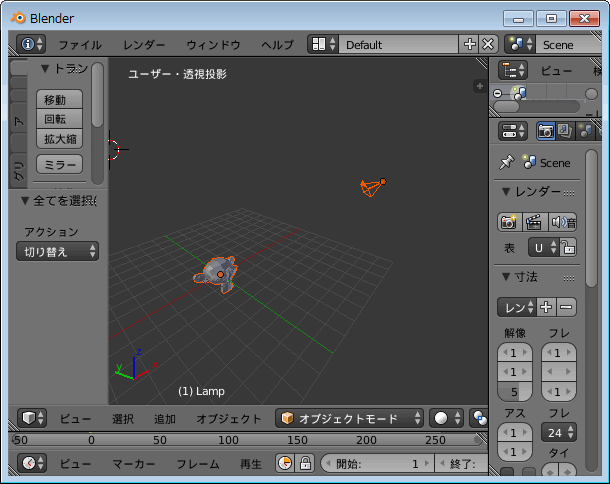This screenshot has width=610, height=484.
Task: Open the frame rate 24 dropdown
Action: 558,432
